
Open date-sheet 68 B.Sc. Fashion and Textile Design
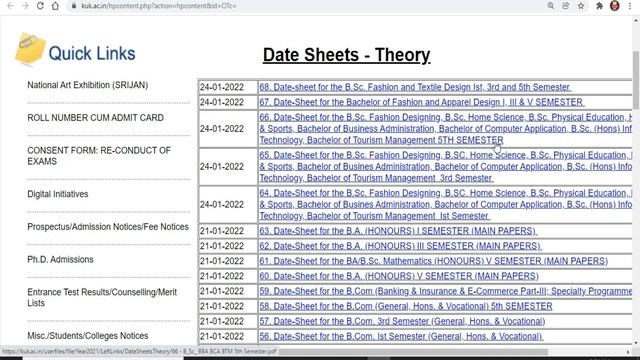tap(415, 87)
